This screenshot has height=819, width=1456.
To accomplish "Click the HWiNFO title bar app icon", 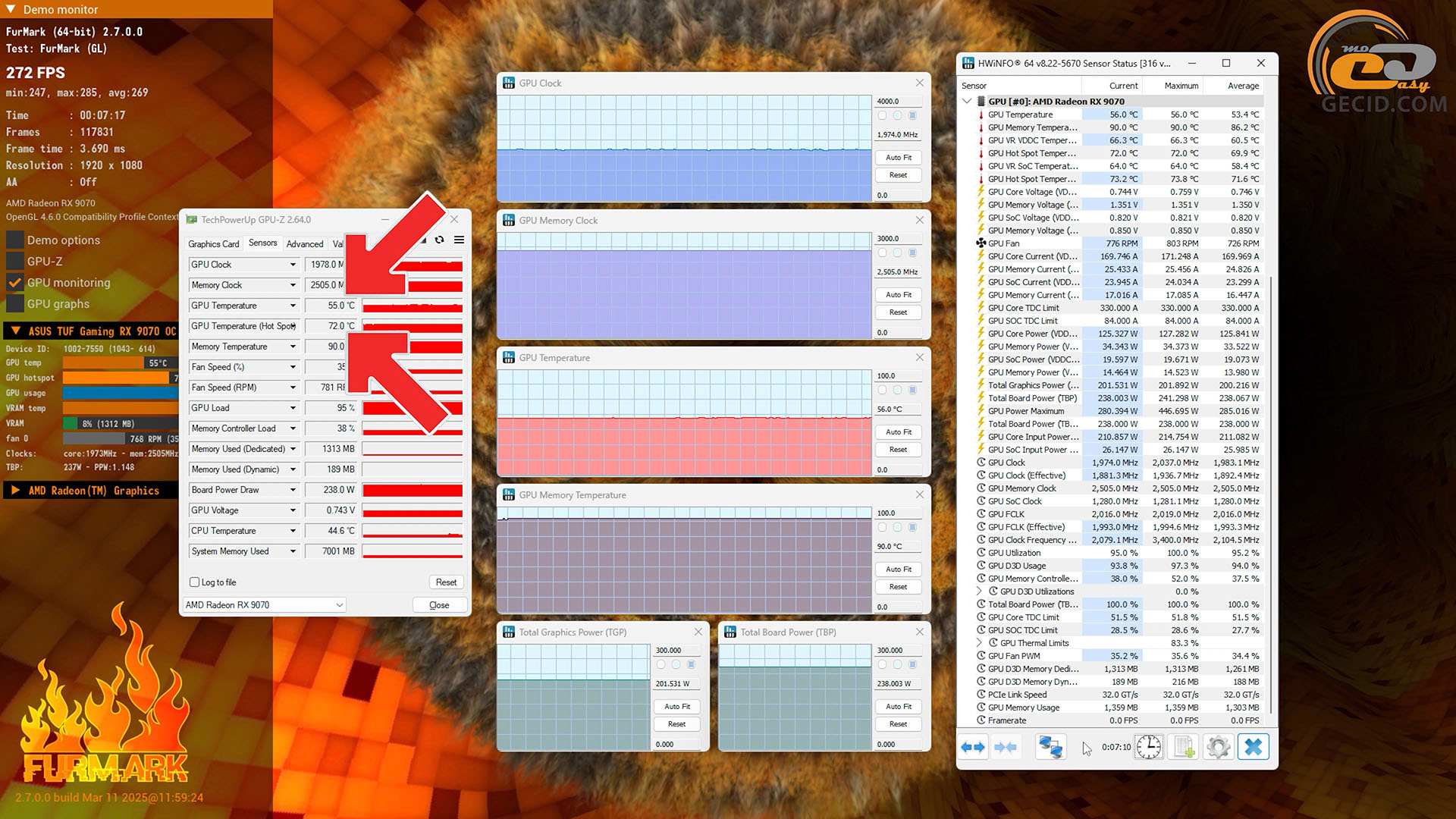I will [968, 64].
